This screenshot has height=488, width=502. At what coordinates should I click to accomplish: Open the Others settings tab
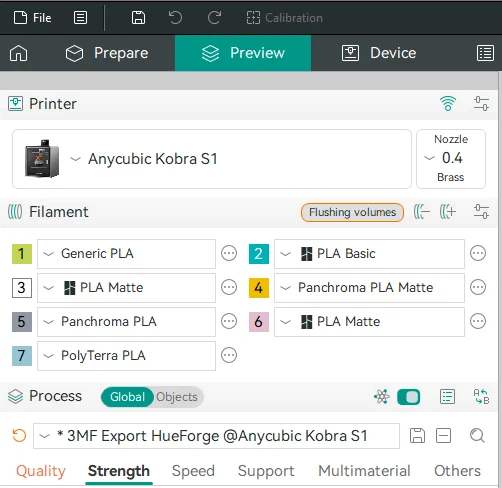[x=457, y=471]
